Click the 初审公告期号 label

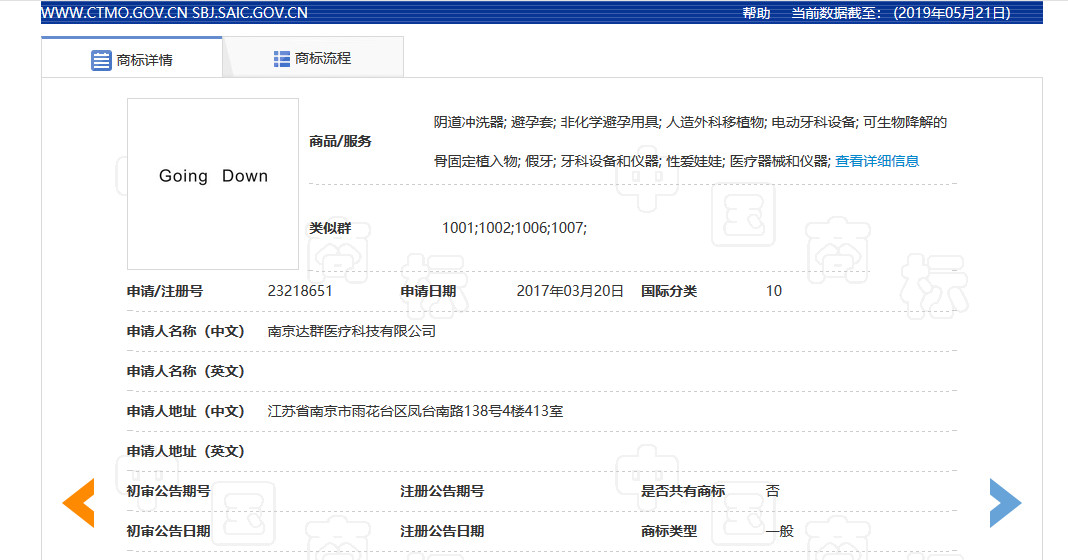tap(168, 491)
